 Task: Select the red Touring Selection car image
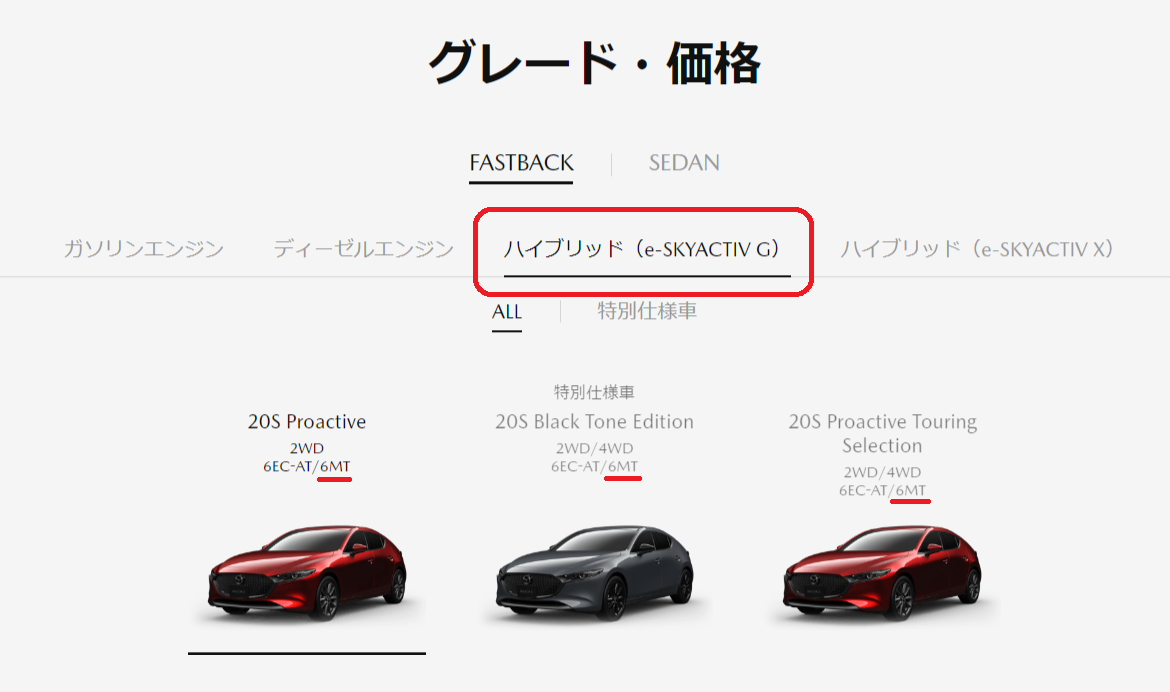[x=882, y=572]
